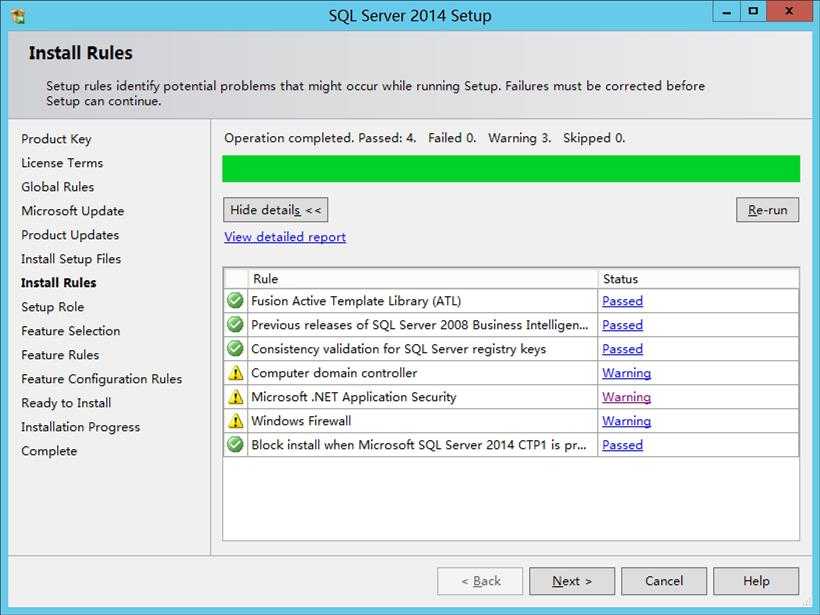This screenshot has height=615, width=820.
Task: Open Passed status for Block install CTP1 rule
Action: pos(622,445)
